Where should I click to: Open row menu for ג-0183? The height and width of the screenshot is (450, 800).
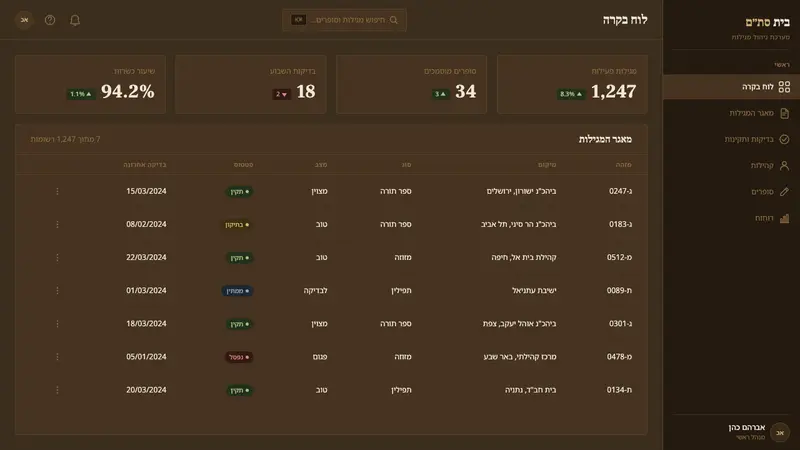(x=57, y=224)
